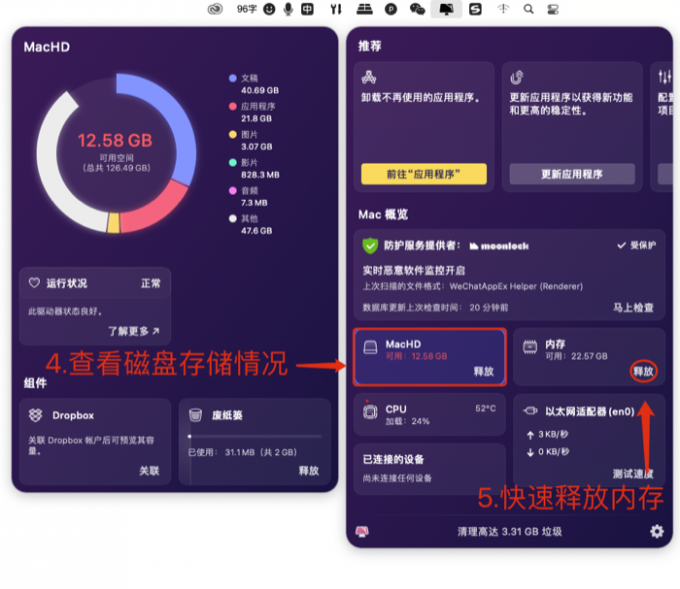Click the applications uninstall icon in 推荐
This screenshot has width=680, height=589.
coord(369,77)
